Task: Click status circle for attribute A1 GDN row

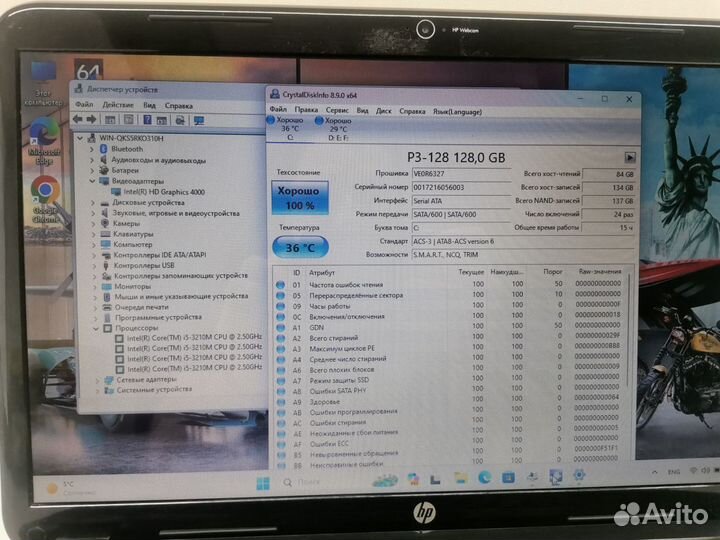Action: [x=281, y=327]
